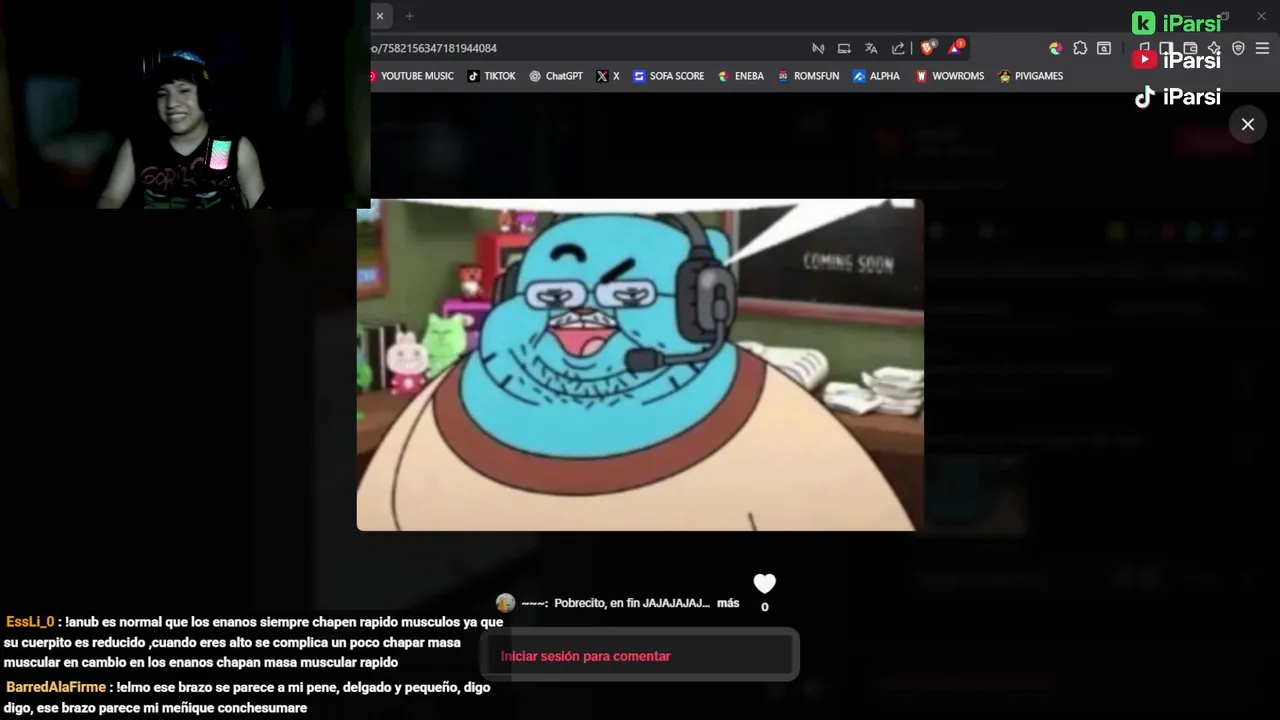Click the video uploader's avatar
1280x720 pixels.
(506, 603)
